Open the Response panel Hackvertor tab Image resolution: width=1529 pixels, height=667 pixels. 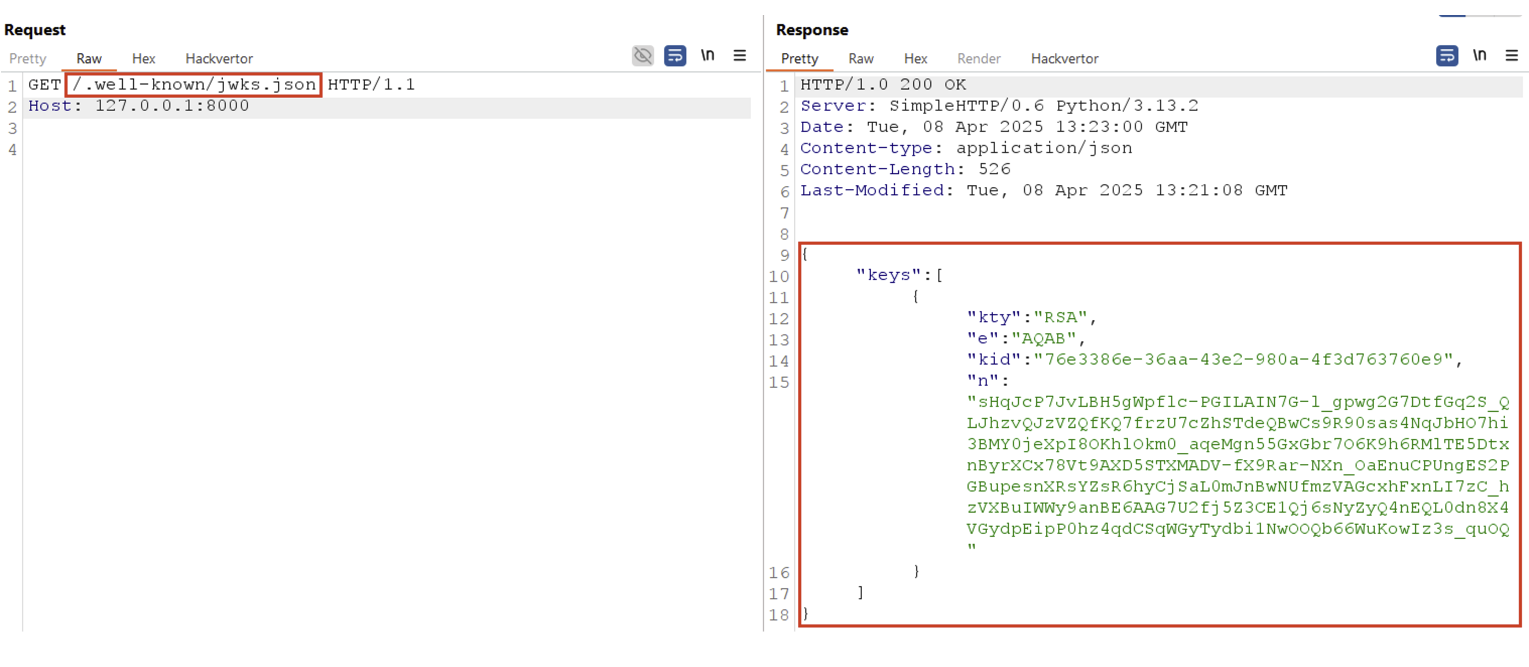[x=1065, y=59]
